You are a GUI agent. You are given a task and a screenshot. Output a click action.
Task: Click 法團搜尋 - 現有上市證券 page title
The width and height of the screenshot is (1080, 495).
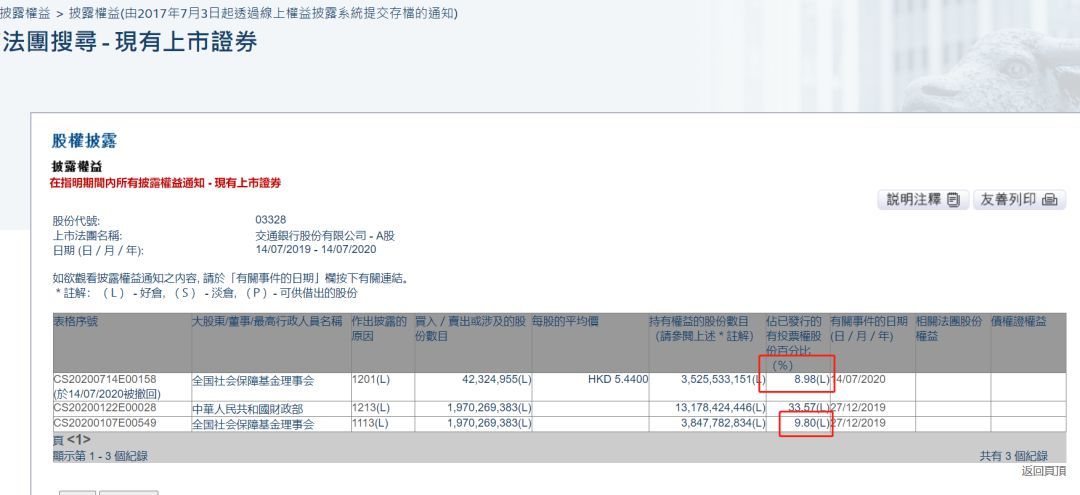click(129, 42)
